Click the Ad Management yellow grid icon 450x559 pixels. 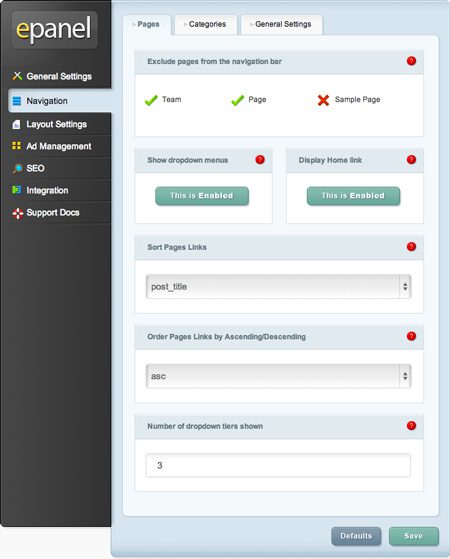(x=16, y=146)
